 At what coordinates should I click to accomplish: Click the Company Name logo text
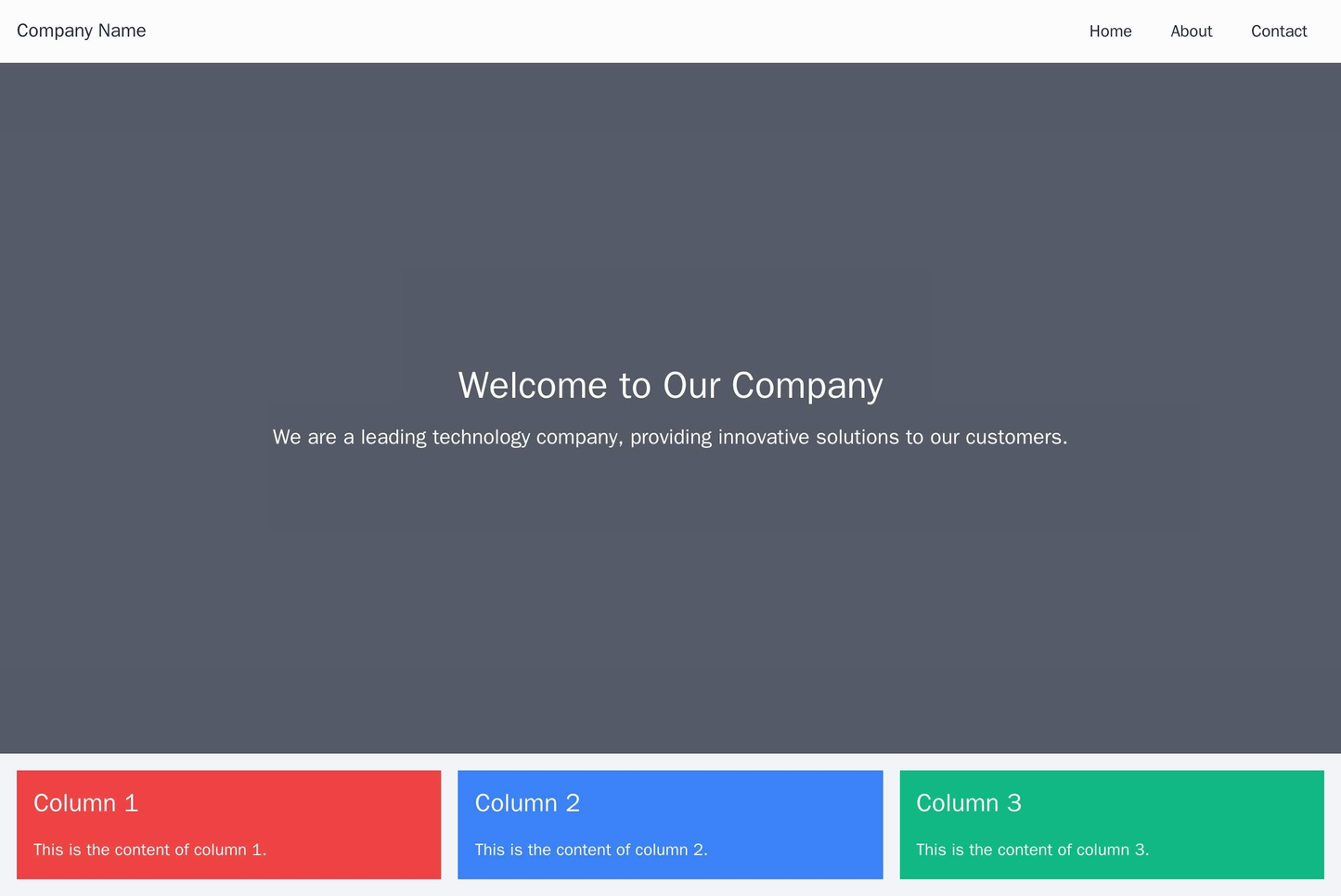pyautogui.click(x=82, y=30)
